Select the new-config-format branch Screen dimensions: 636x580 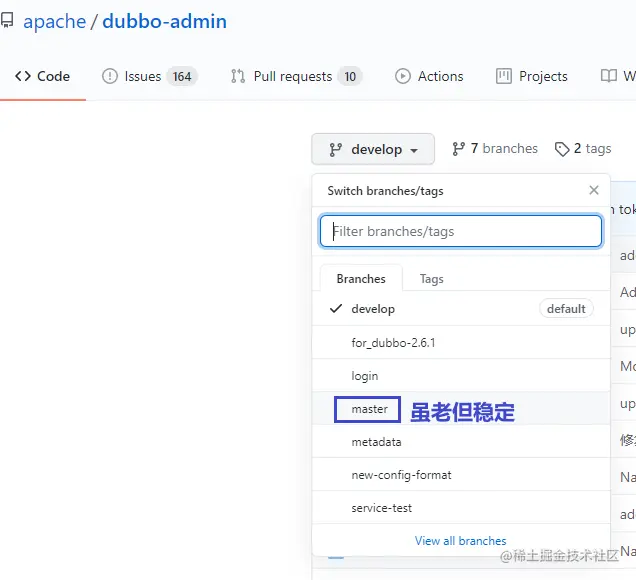[461, 475]
